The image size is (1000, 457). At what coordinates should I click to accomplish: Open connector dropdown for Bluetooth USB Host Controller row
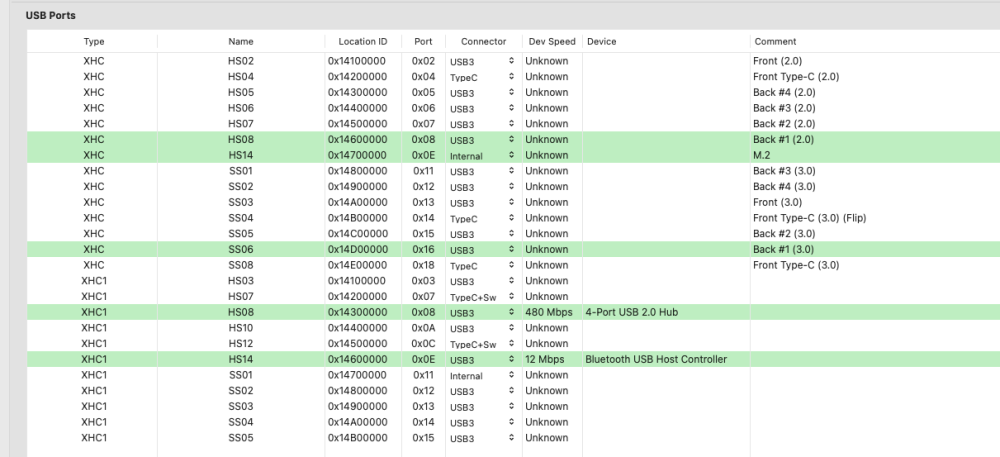click(x=483, y=360)
